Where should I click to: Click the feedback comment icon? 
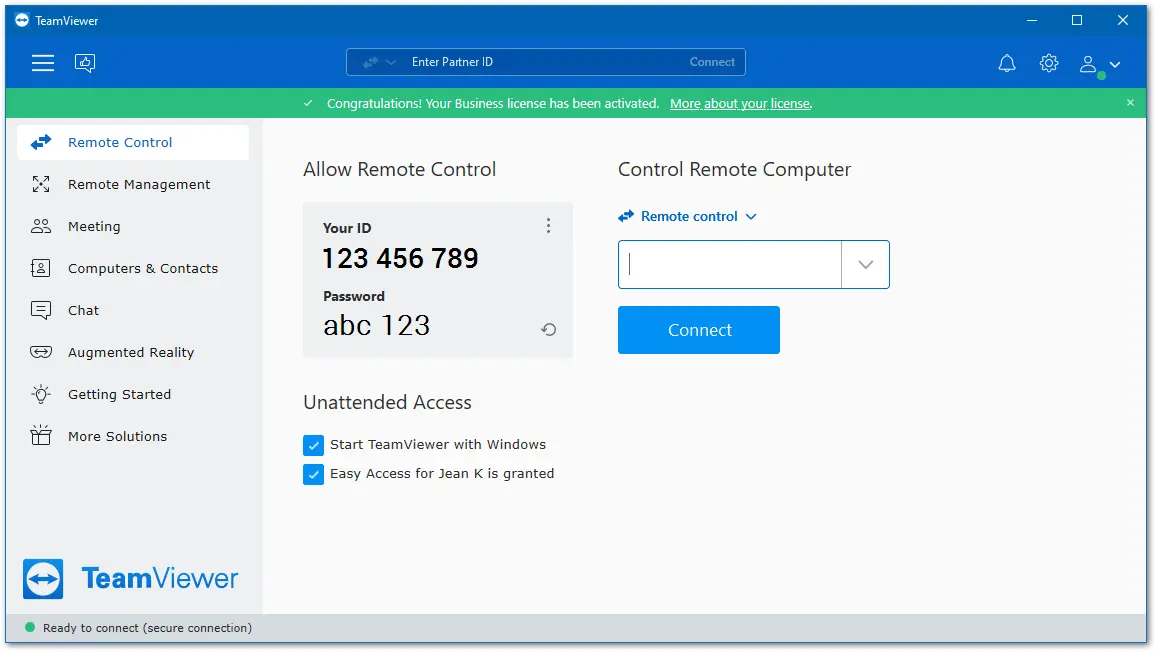[x=85, y=63]
